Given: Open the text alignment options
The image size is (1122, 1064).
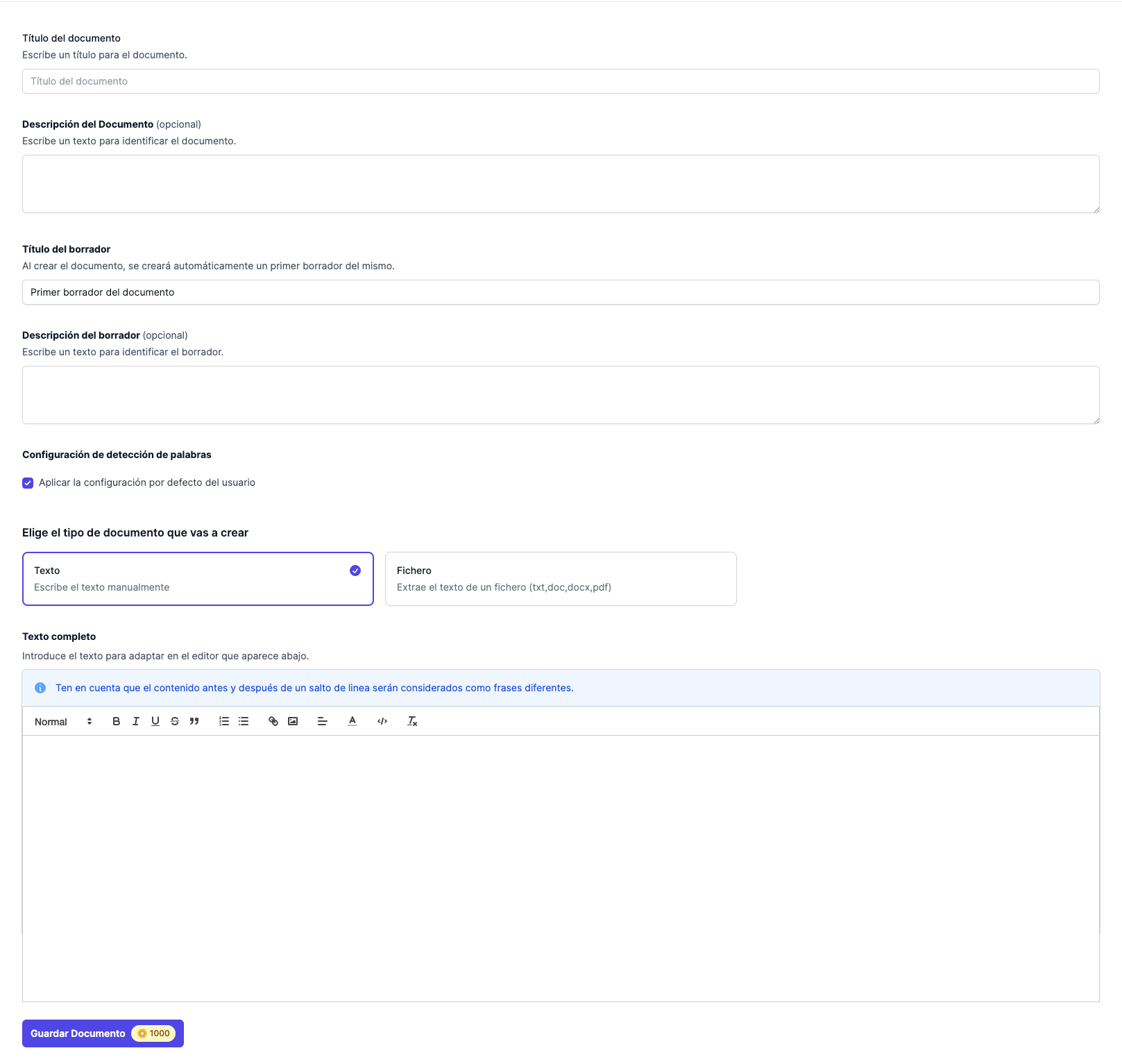Looking at the screenshot, I should click(x=322, y=721).
